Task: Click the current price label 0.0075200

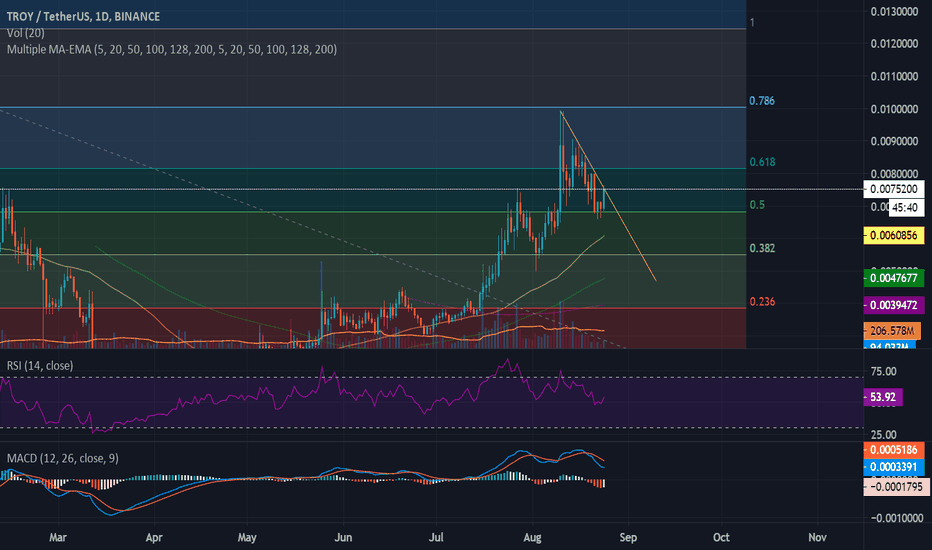Action: coord(894,189)
